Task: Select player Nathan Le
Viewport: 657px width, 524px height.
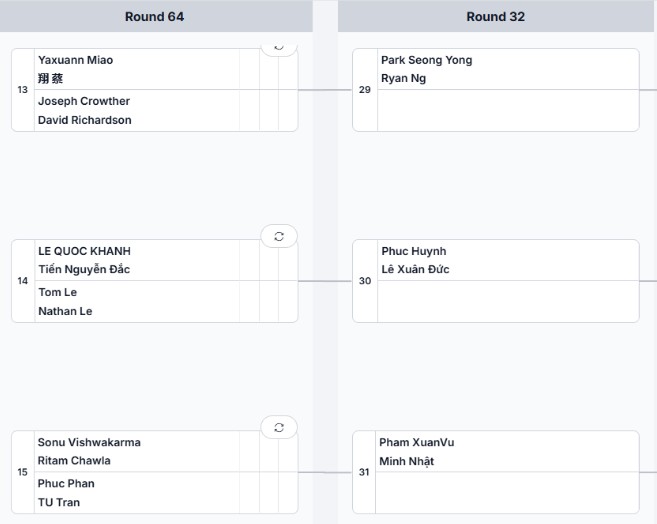Action: point(64,311)
